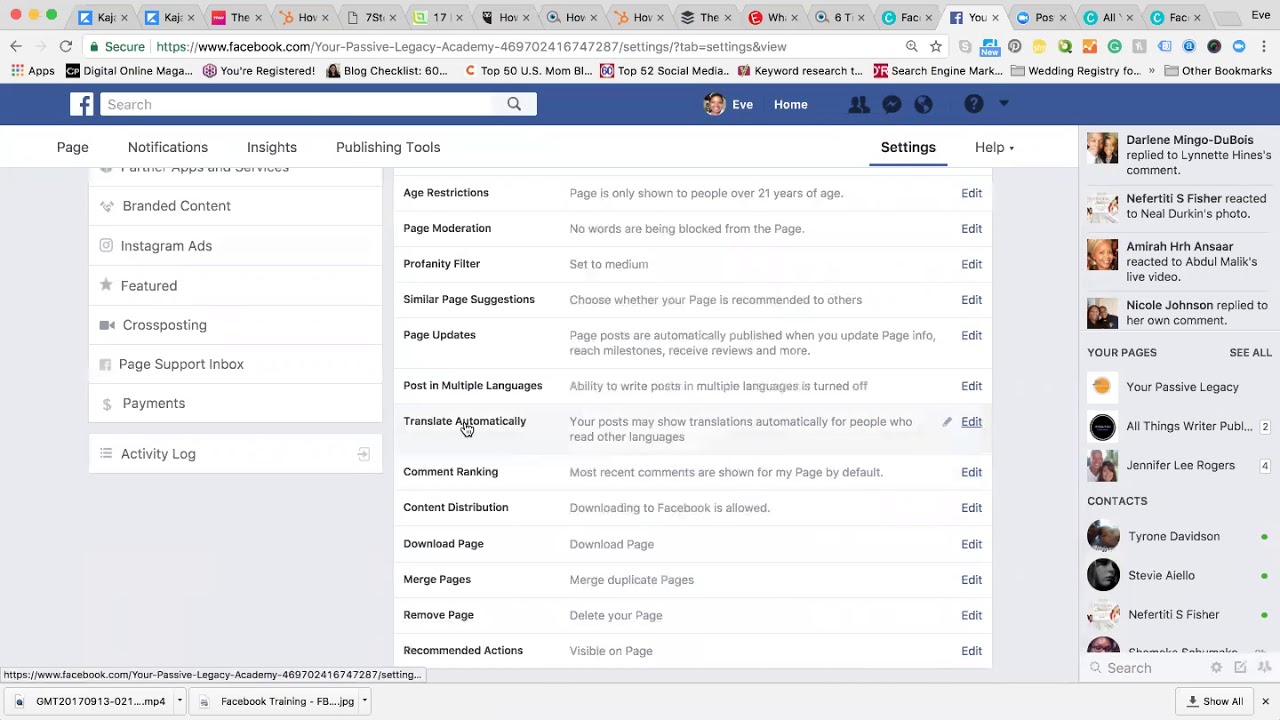The image size is (1280, 720).
Task: Click the Featured star icon
Action: tap(106, 285)
